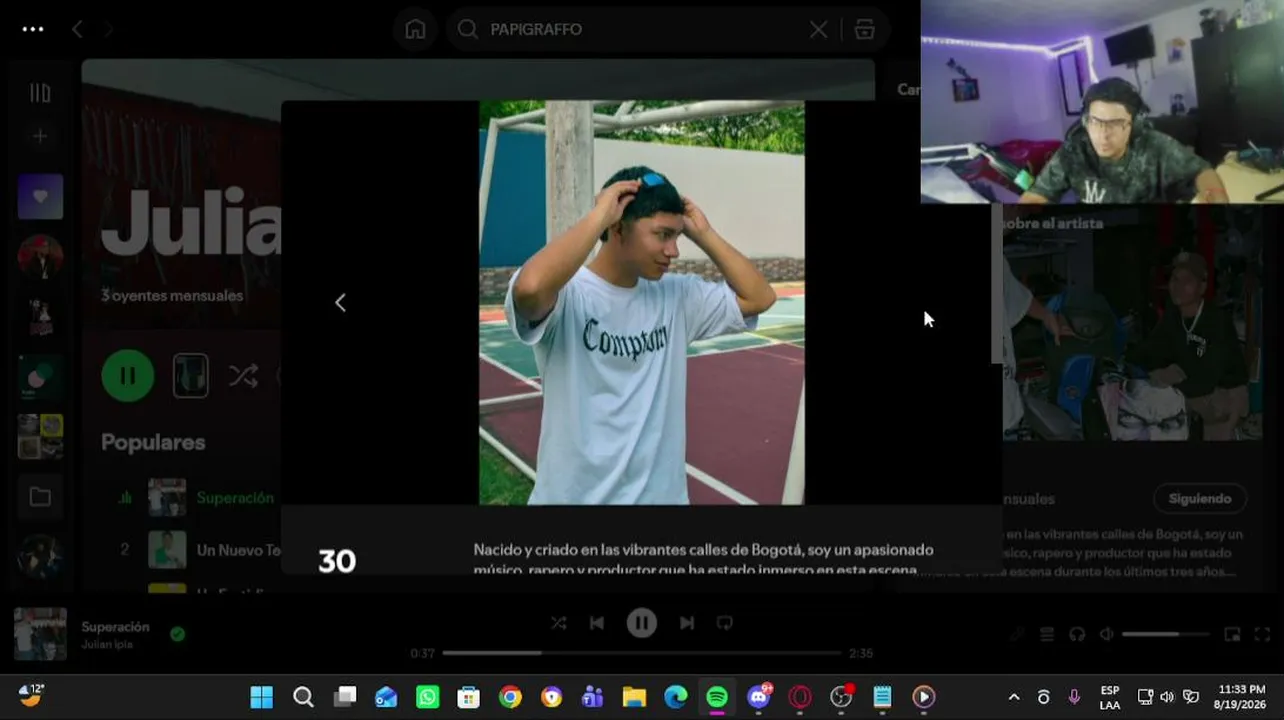Create a new playlist with plus icon
The width and height of the screenshot is (1284, 720).
[x=40, y=136]
